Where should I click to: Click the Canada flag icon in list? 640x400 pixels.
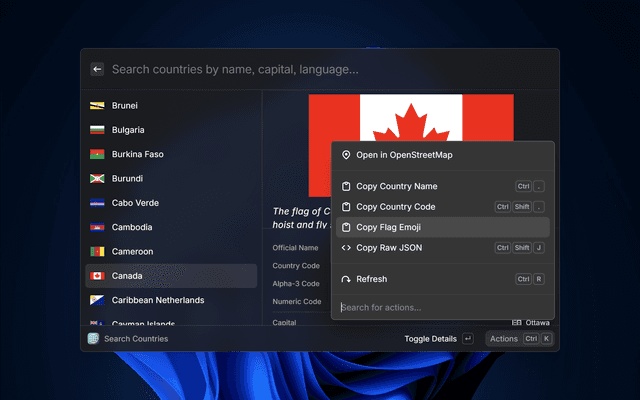[97, 276]
